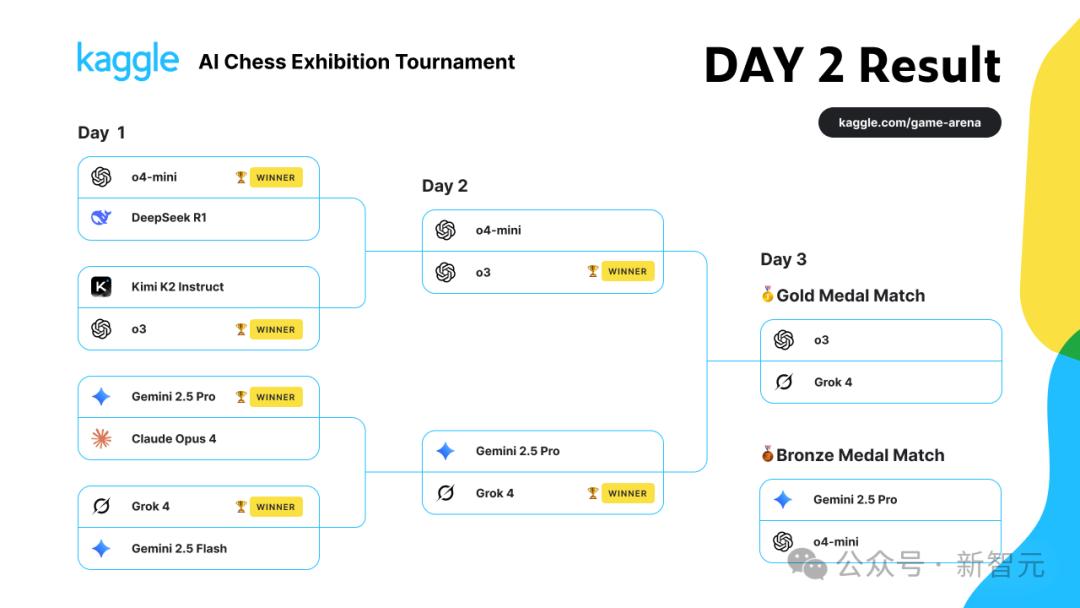Click the WeChat watermark icon
1080x608 pixels.
807,564
